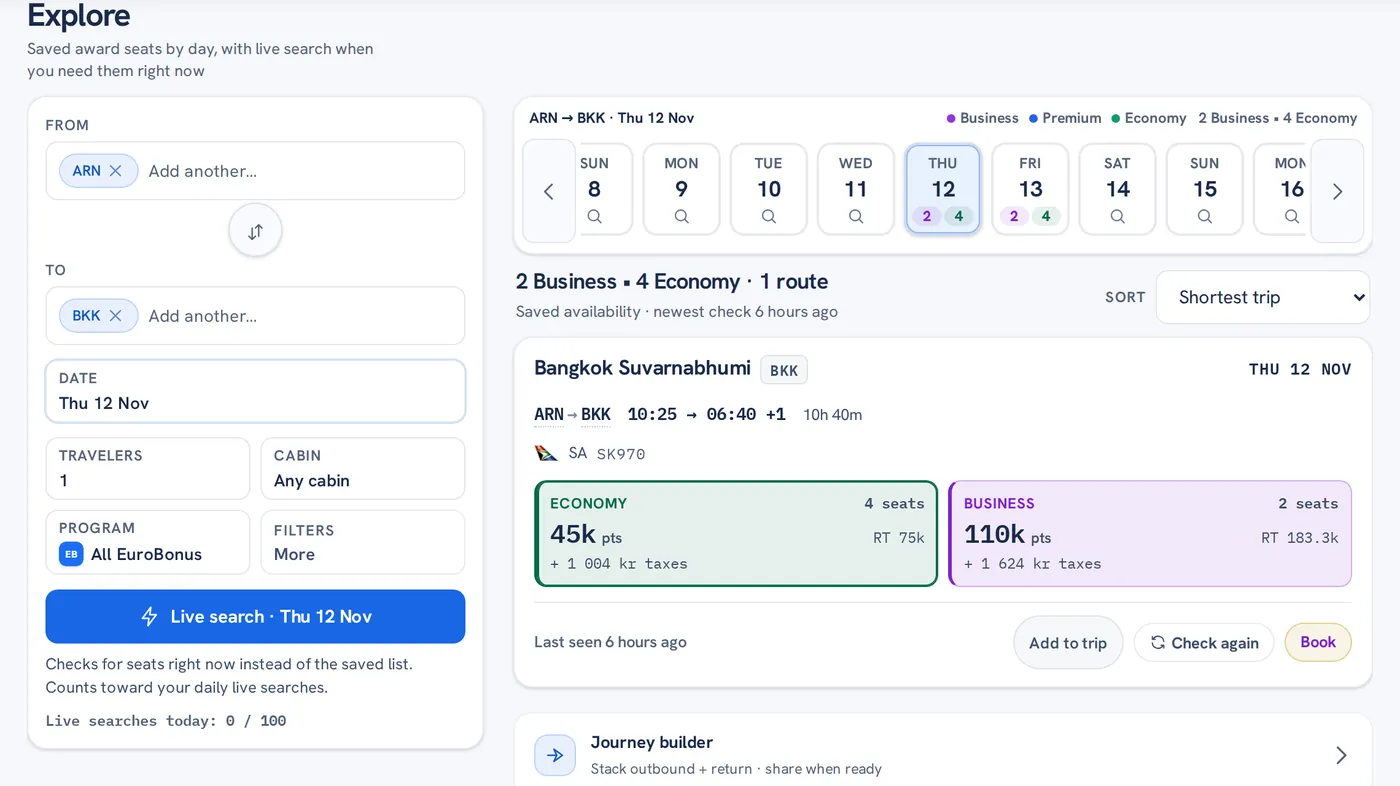Select Friday 13 in the date strip

1030,189
